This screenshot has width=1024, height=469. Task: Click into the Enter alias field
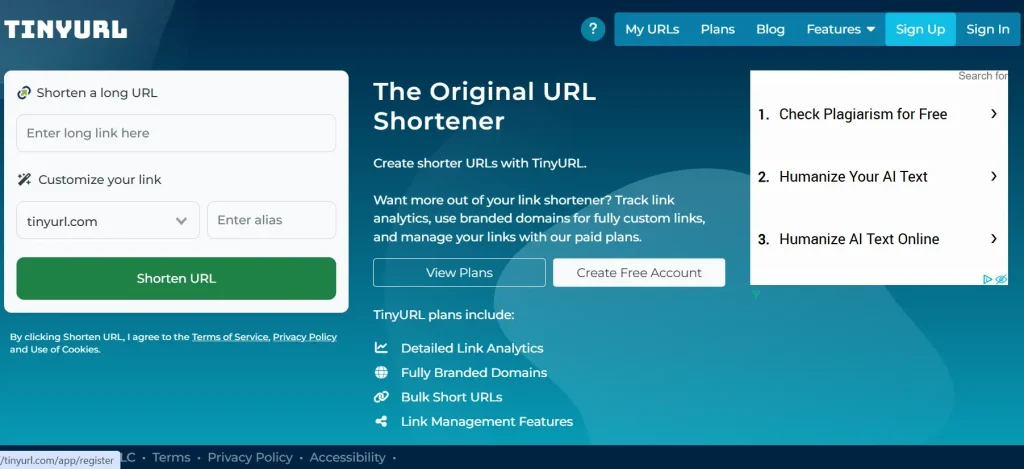[271, 221]
